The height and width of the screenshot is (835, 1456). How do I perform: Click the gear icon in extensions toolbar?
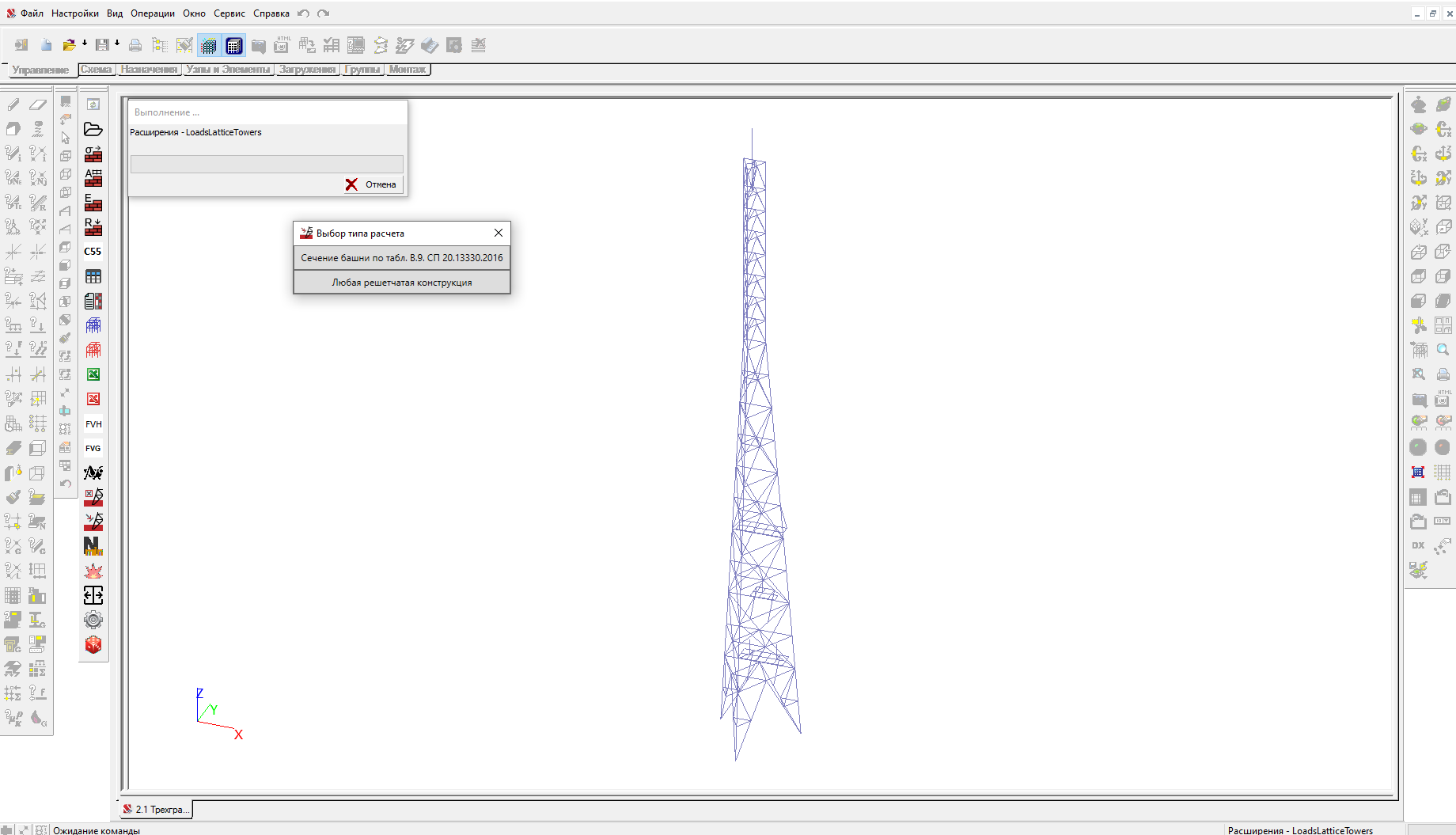[x=93, y=620]
